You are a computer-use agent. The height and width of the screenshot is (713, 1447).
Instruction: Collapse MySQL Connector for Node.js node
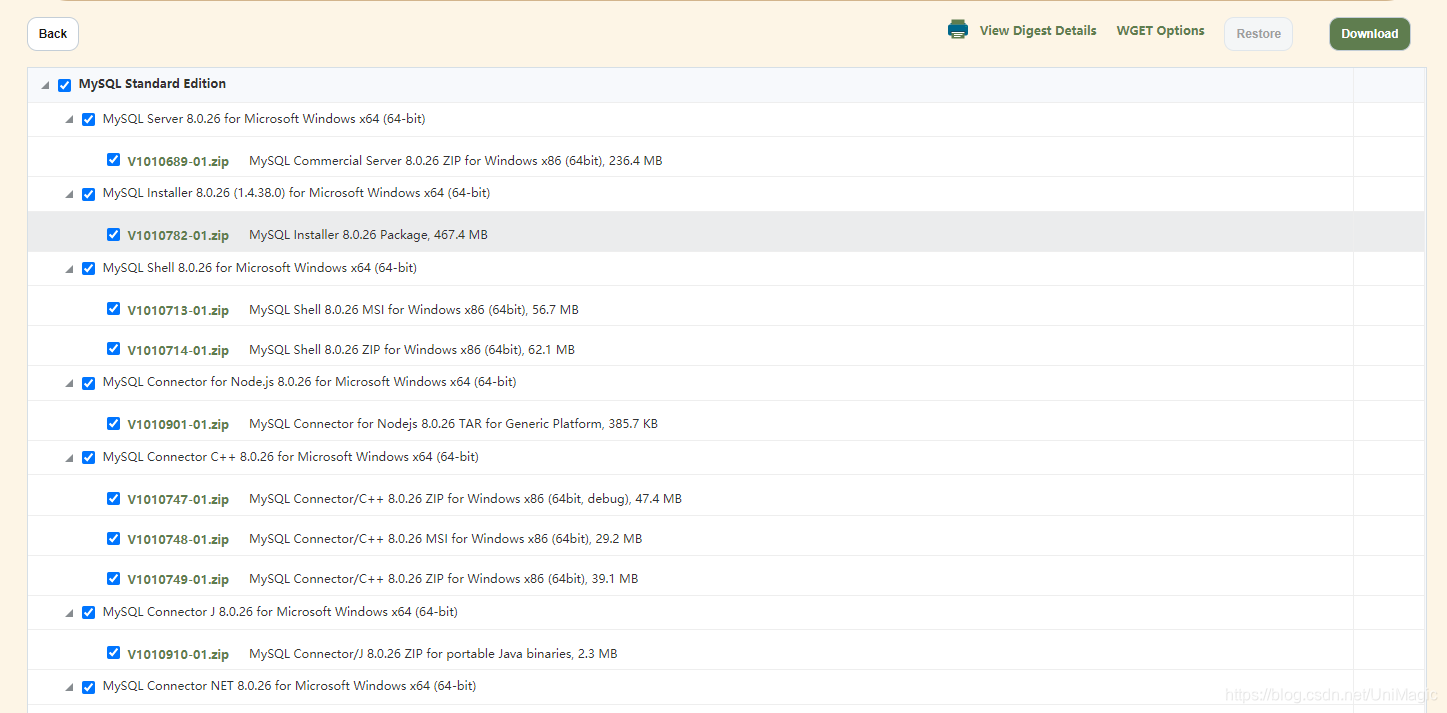pyautogui.click(x=70, y=384)
